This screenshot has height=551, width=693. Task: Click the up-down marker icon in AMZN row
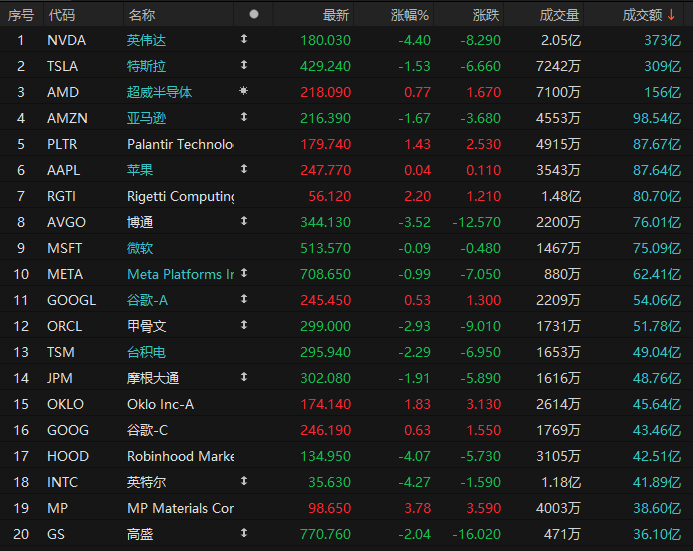pos(244,117)
